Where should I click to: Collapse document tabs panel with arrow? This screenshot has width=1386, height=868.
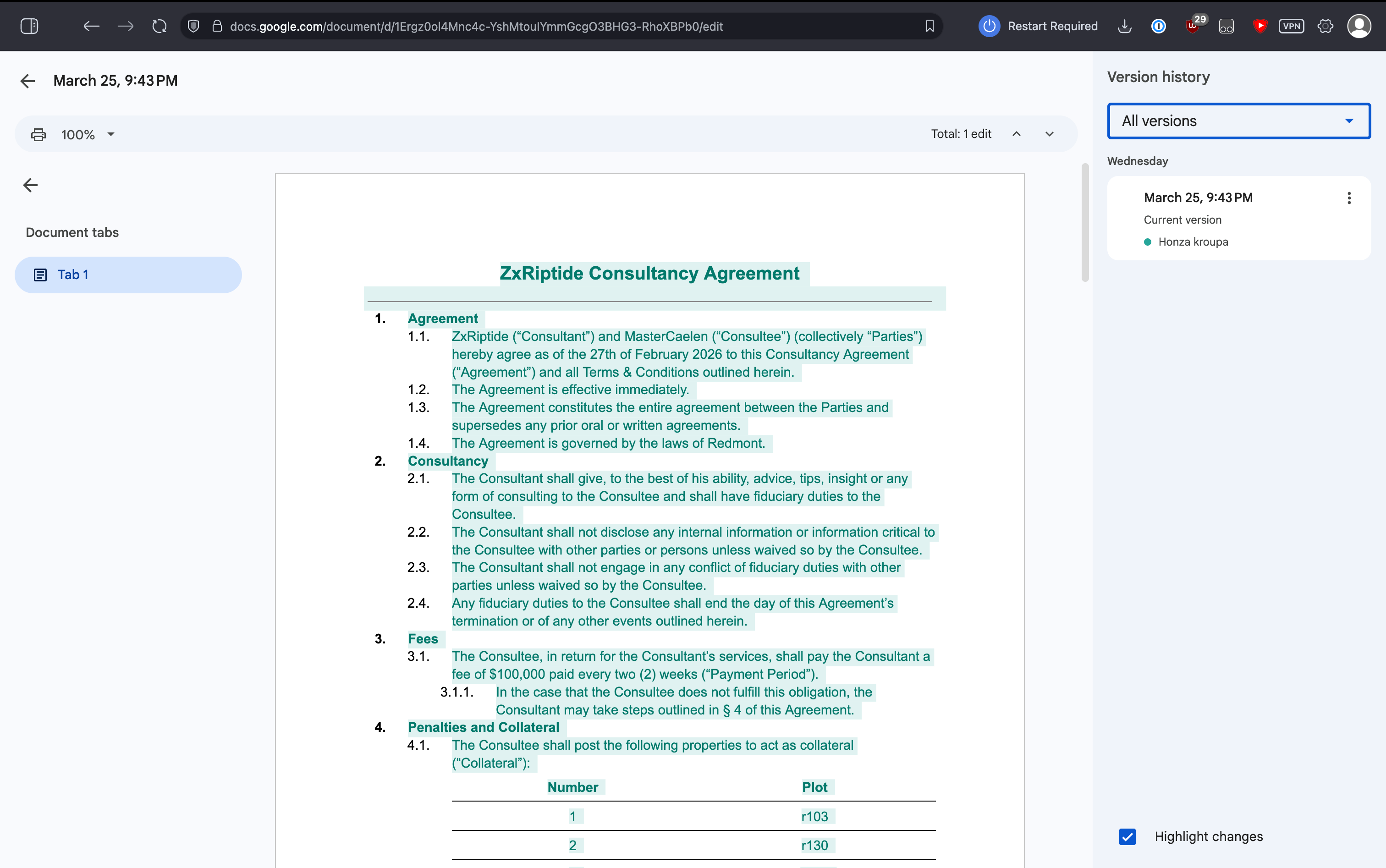pos(30,185)
